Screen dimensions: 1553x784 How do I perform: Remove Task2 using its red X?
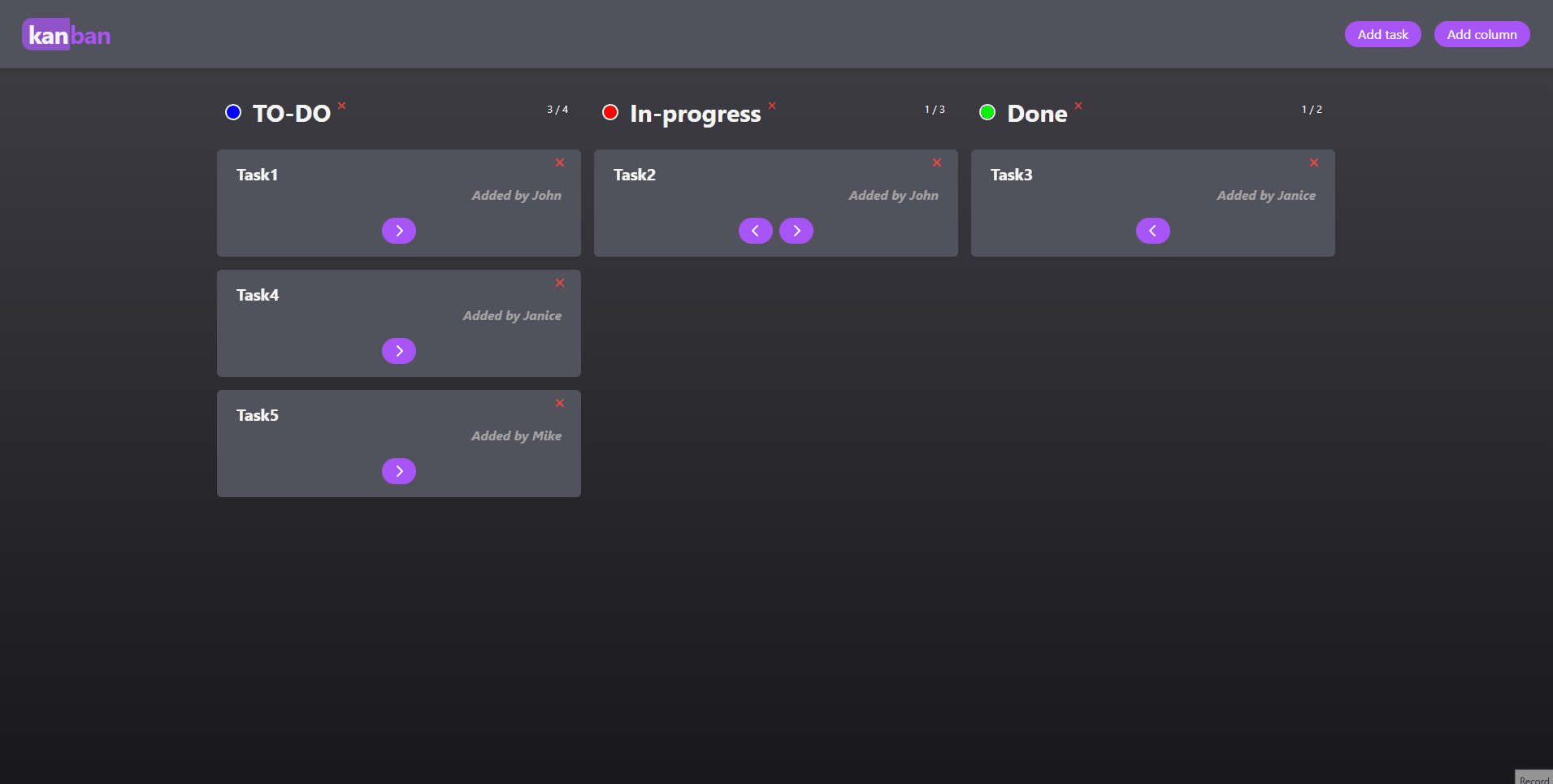pos(937,162)
